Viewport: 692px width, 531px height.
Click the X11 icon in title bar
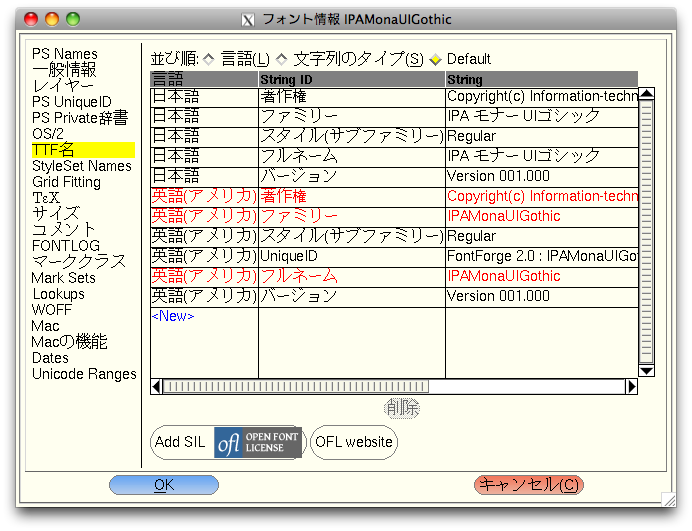coord(248,20)
